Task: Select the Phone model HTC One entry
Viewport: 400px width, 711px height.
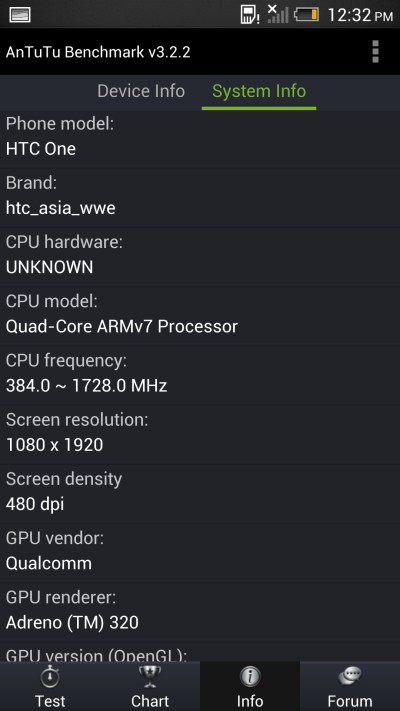Action: [x=200, y=136]
